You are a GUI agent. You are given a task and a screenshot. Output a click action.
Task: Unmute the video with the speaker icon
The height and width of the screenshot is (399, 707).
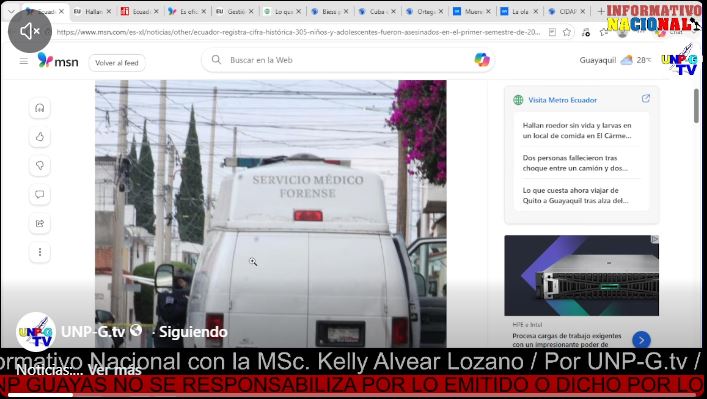(30, 31)
